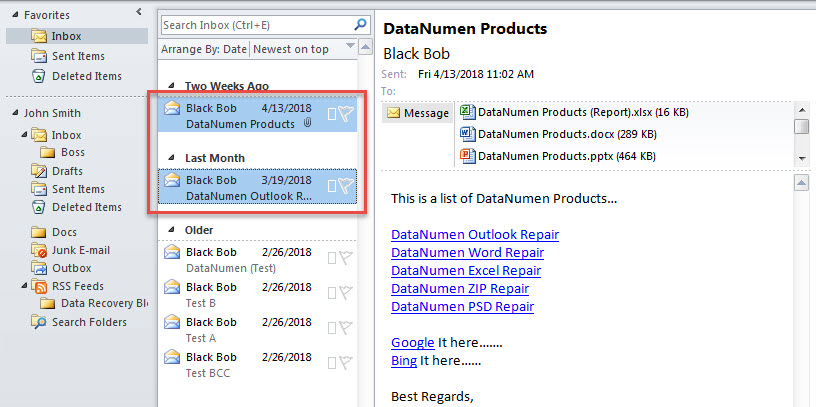The image size is (816, 407).
Task: Toggle category box on Test B email
Action: [332, 293]
